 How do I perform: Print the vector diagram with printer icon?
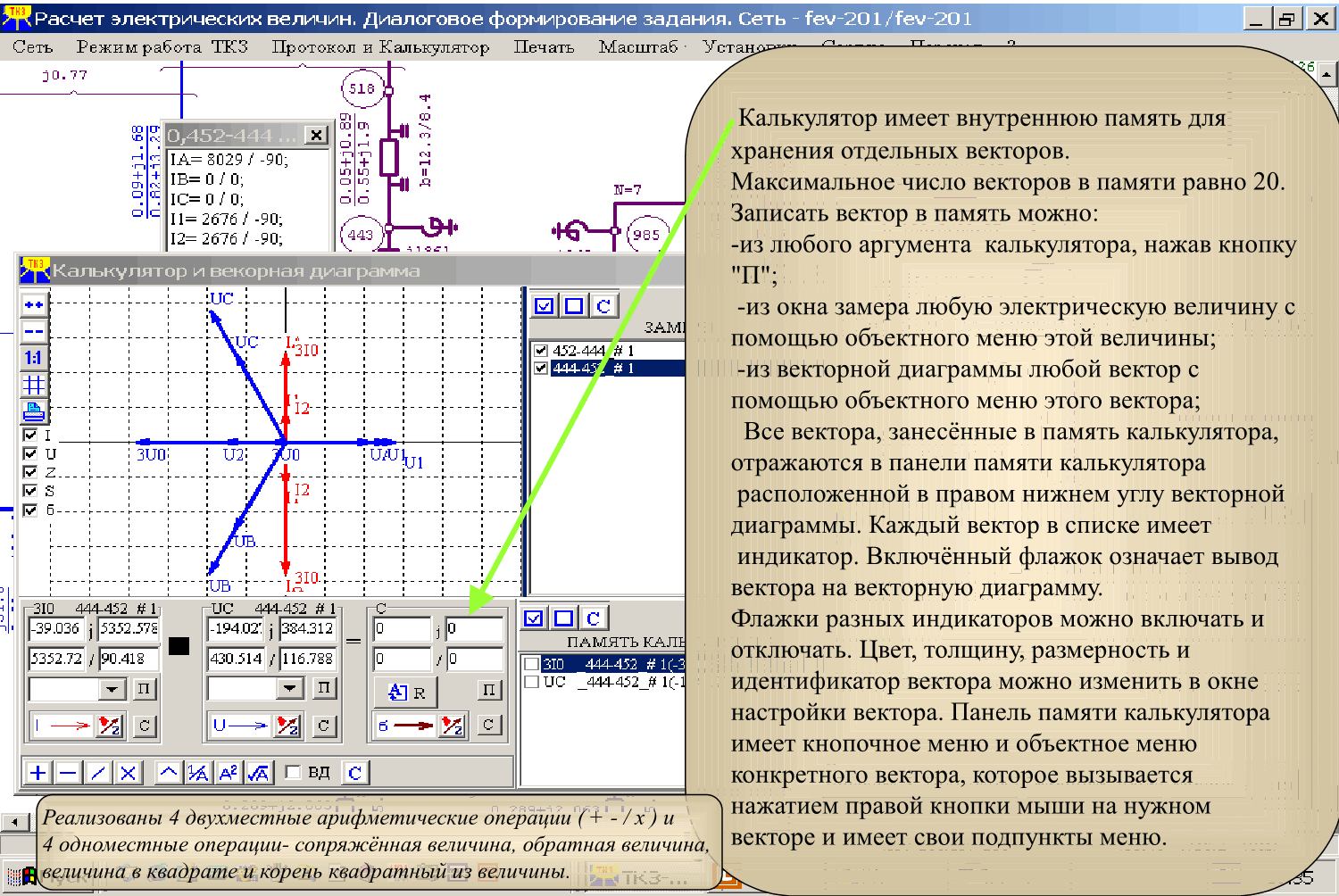(x=34, y=411)
